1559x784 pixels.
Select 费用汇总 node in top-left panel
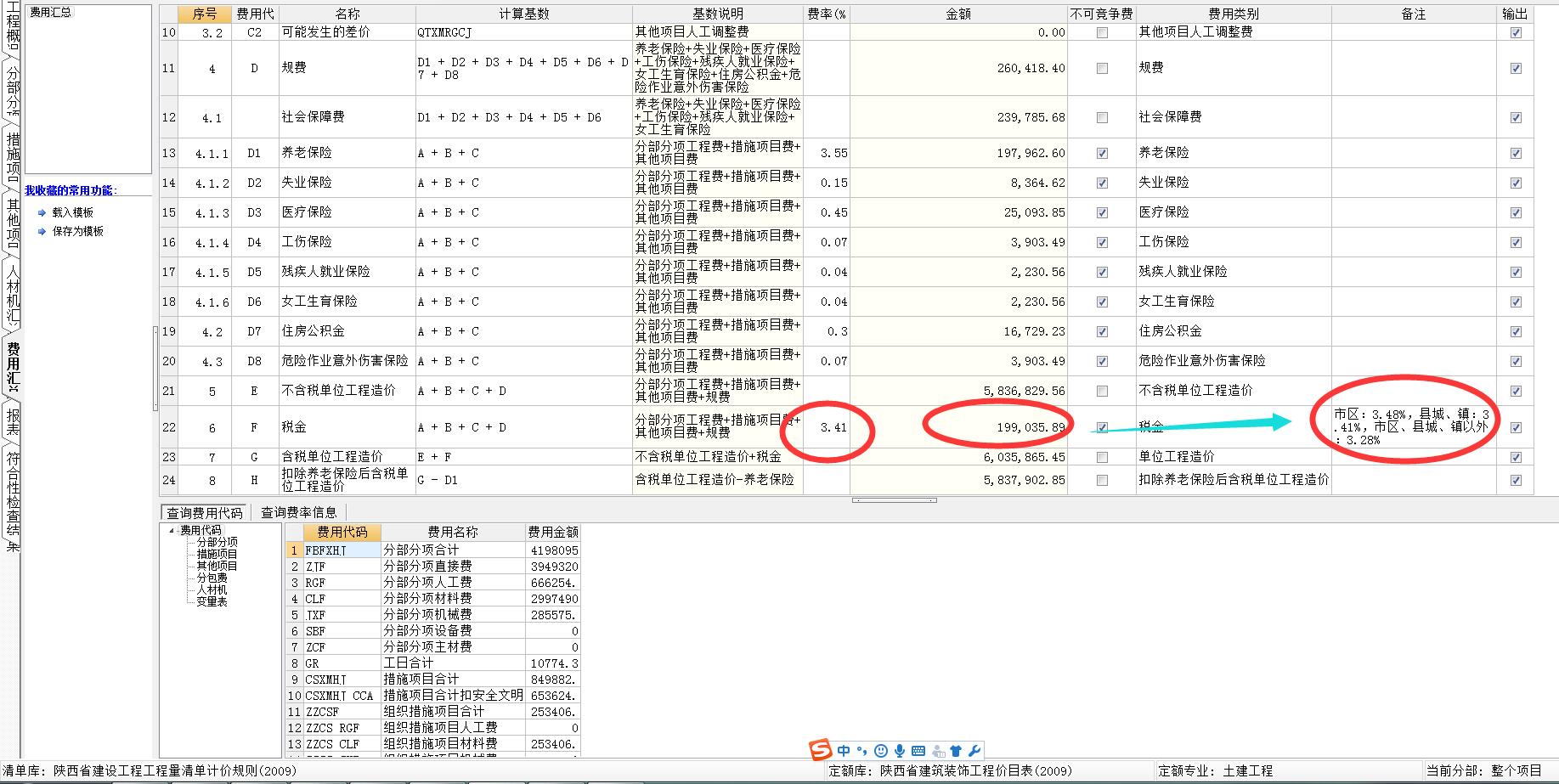tap(51, 13)
